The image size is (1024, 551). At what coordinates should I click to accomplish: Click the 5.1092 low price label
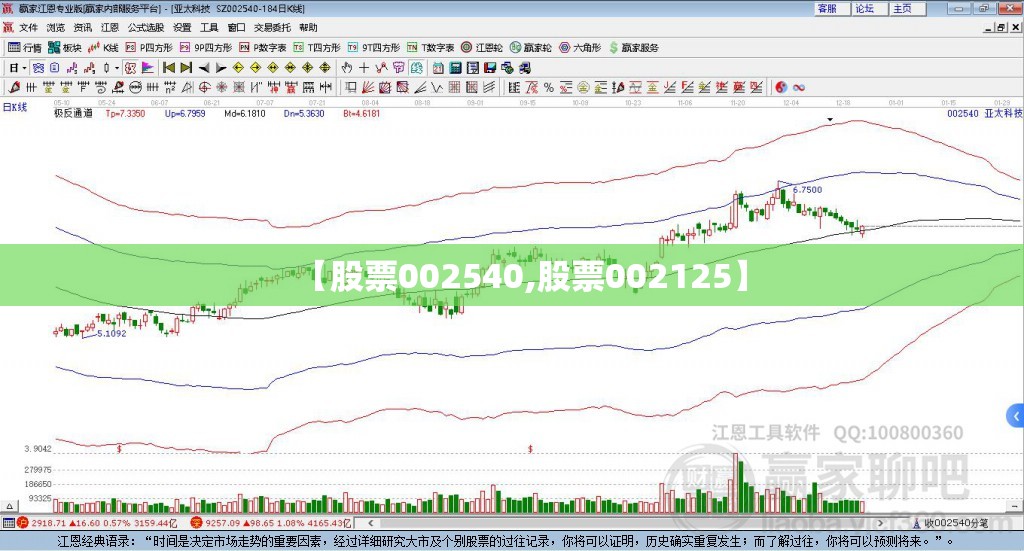pos(112,334)
